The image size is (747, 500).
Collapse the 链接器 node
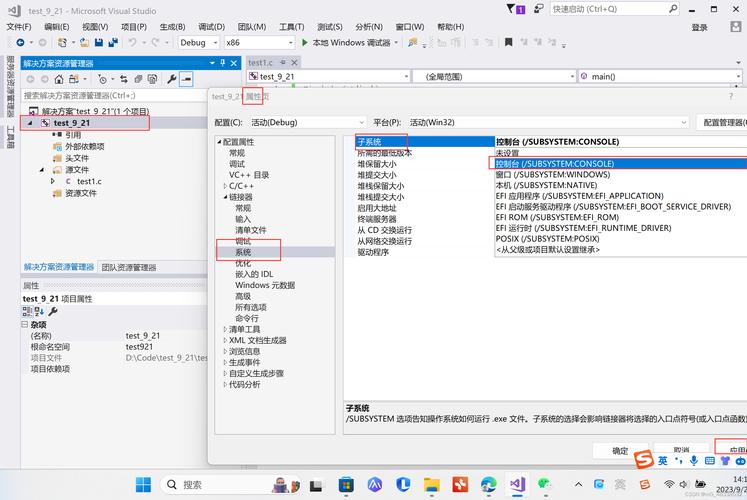coord(225,197)
